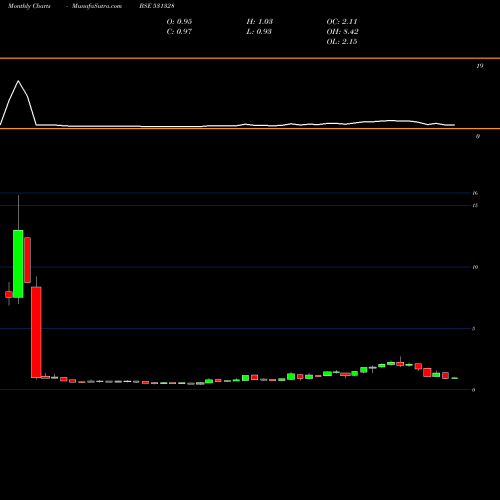Select the BSE 531328 symbol label
This screenshot has width=500, height=500.
point(157,6)
